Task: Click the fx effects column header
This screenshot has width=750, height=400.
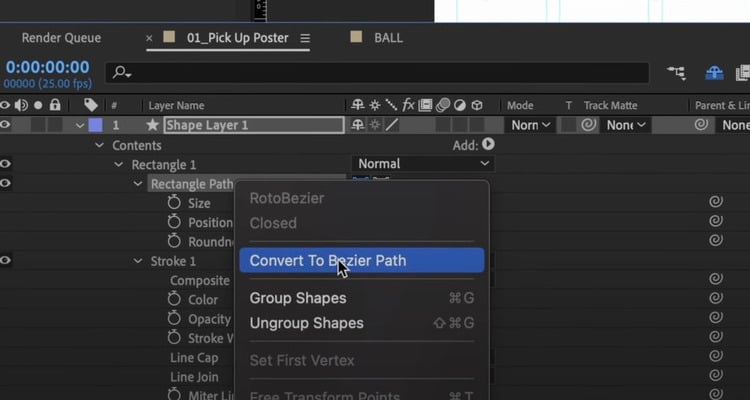Action: 408,105
